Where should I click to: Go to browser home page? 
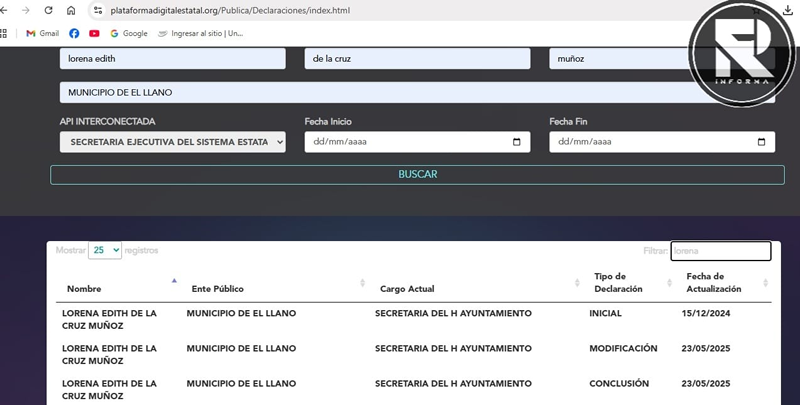71,10
